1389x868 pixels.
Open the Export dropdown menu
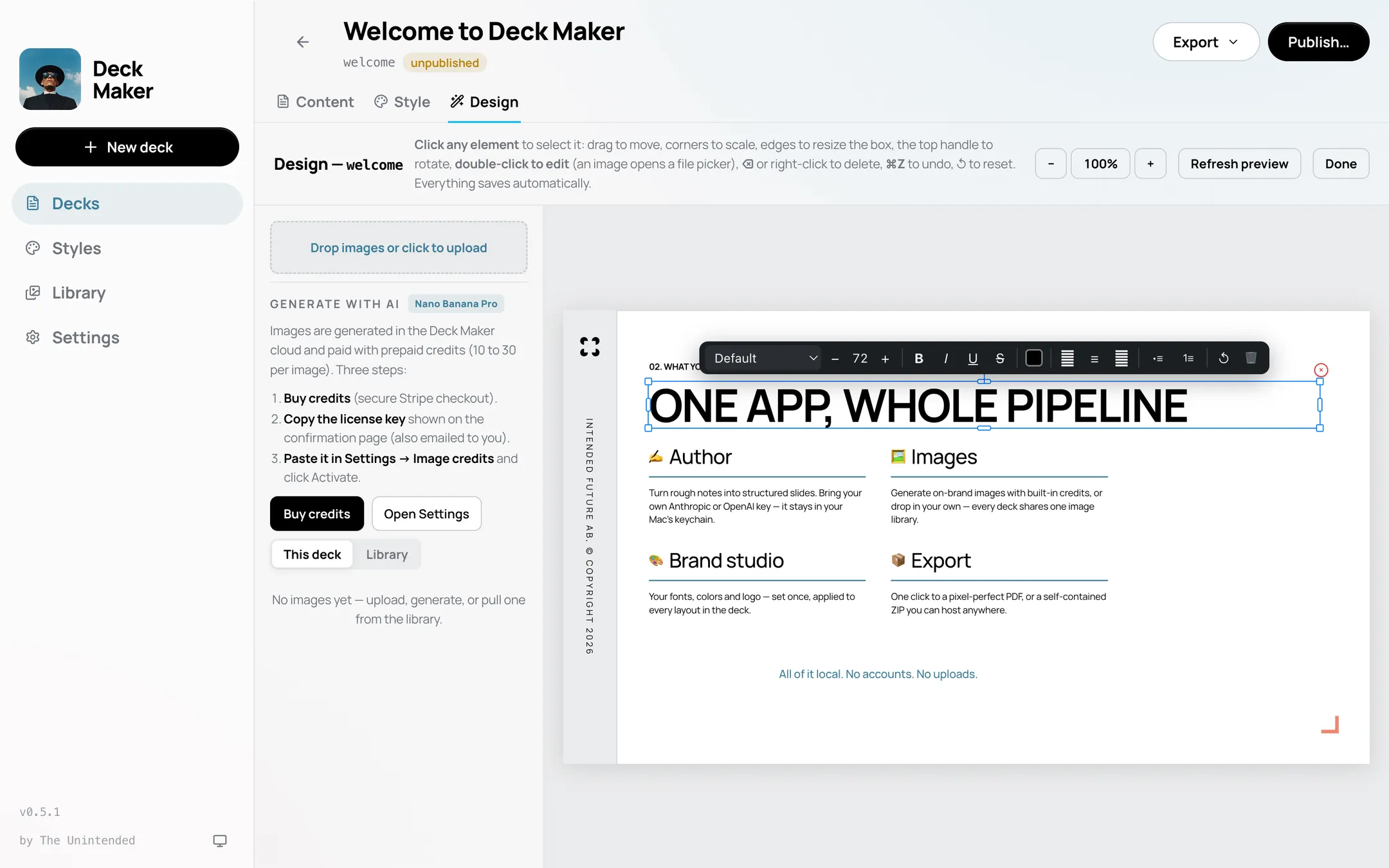(x=1206, y=42)
